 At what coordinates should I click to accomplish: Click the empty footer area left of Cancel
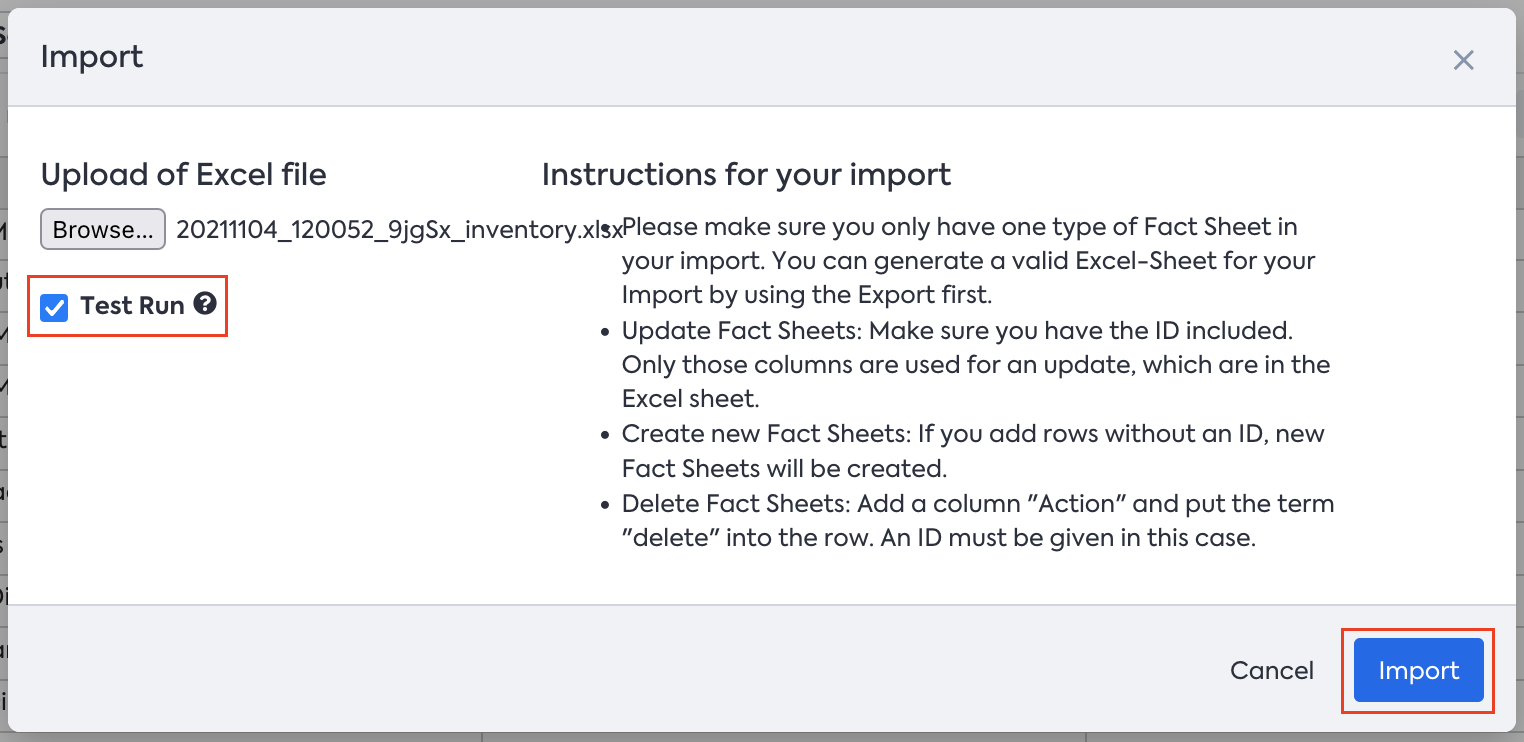[600, 671]
